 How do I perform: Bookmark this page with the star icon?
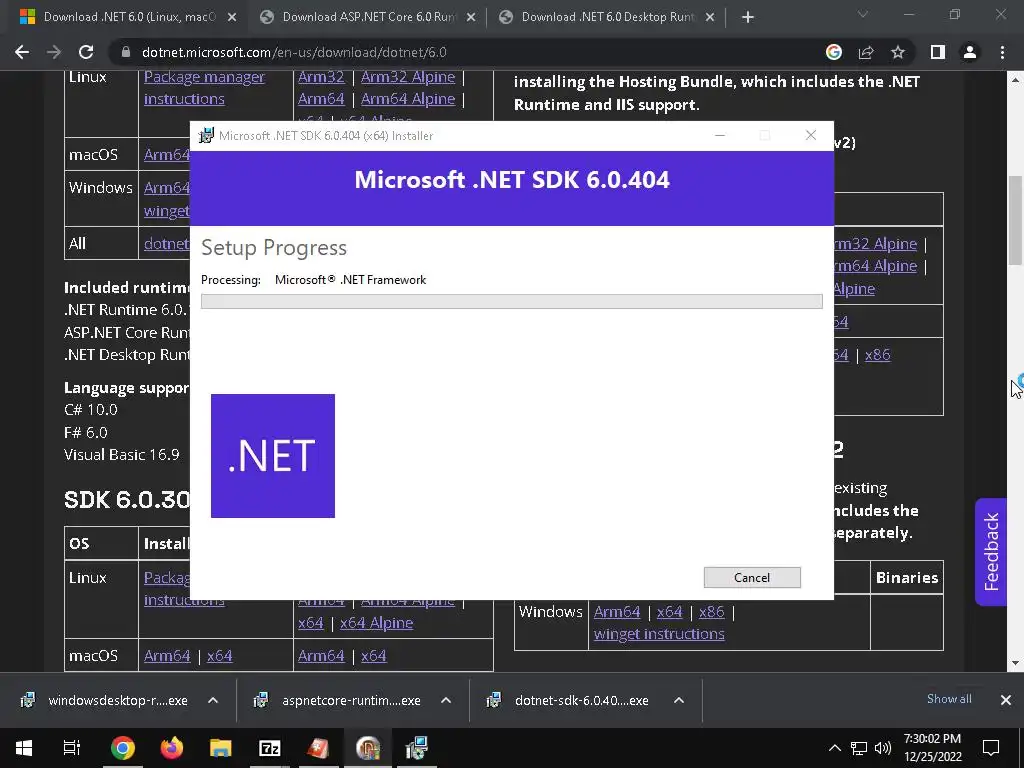point(898,52)
